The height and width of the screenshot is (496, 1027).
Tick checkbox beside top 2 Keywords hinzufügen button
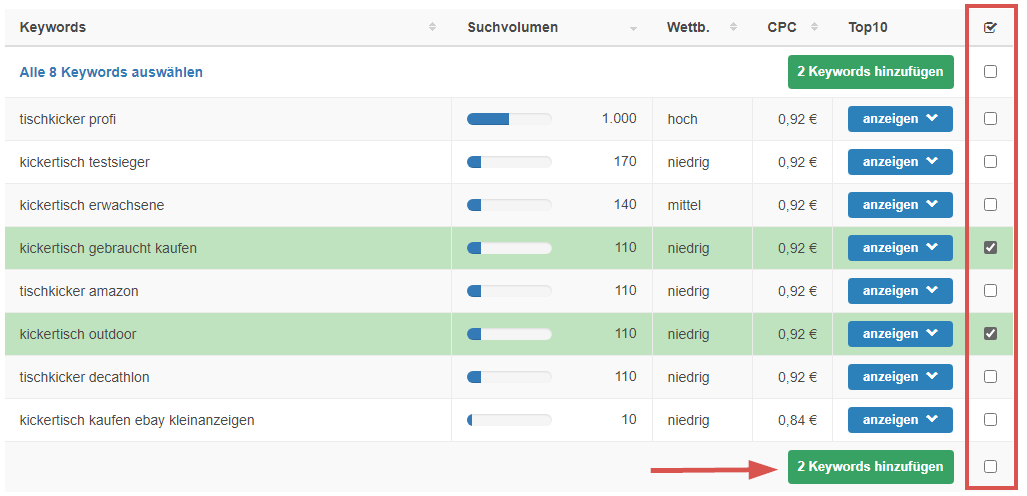pos(990,71)
